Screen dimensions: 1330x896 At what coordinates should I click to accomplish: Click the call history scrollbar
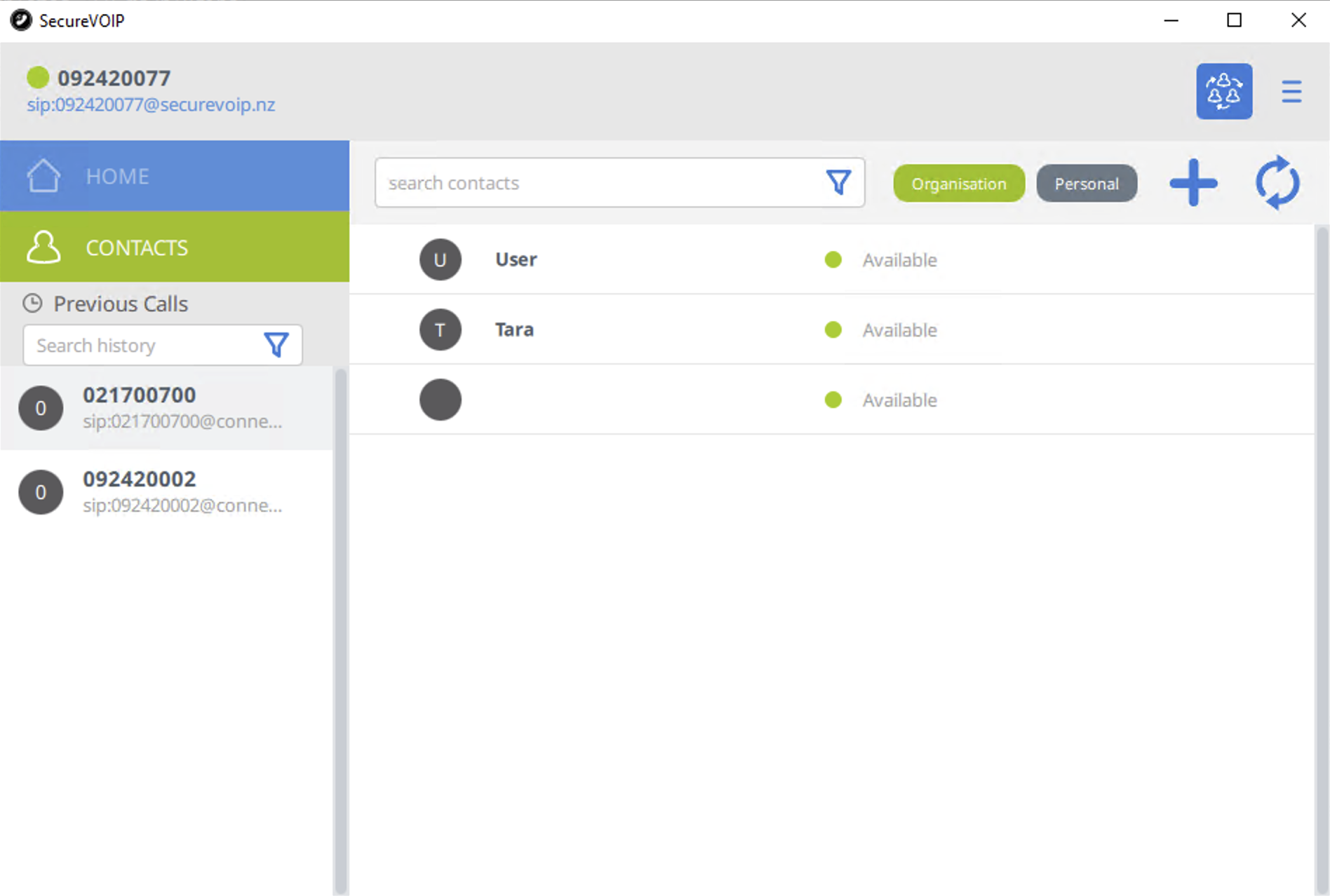coord(341,631)
